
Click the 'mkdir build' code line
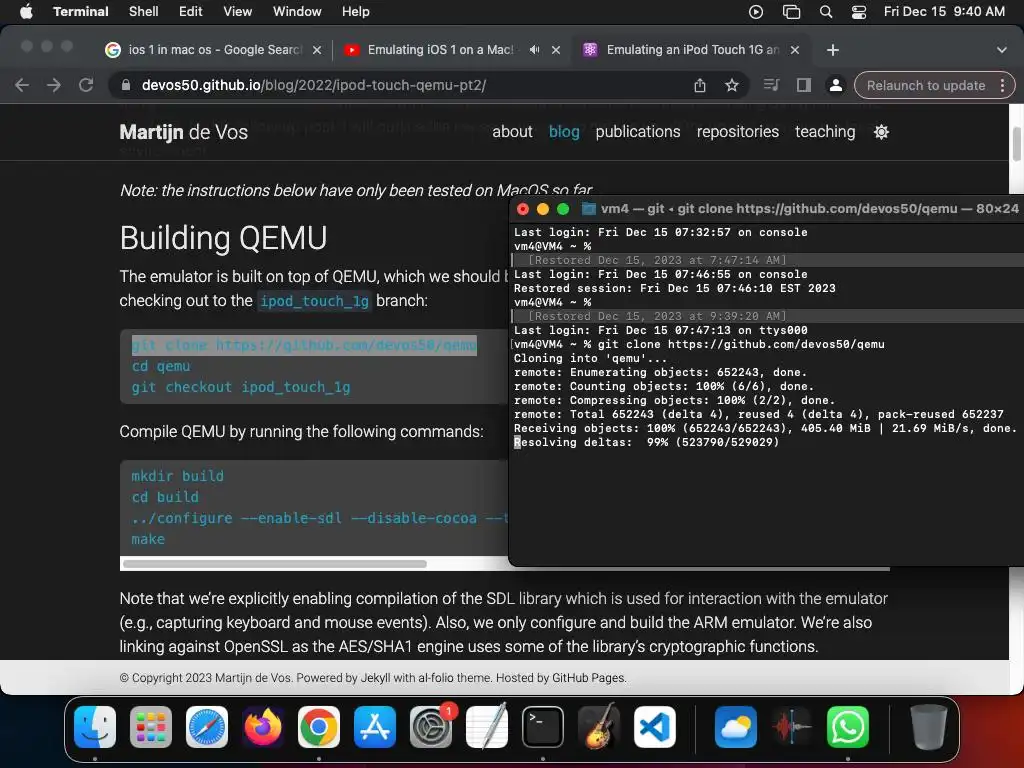(x=178, y=476)
